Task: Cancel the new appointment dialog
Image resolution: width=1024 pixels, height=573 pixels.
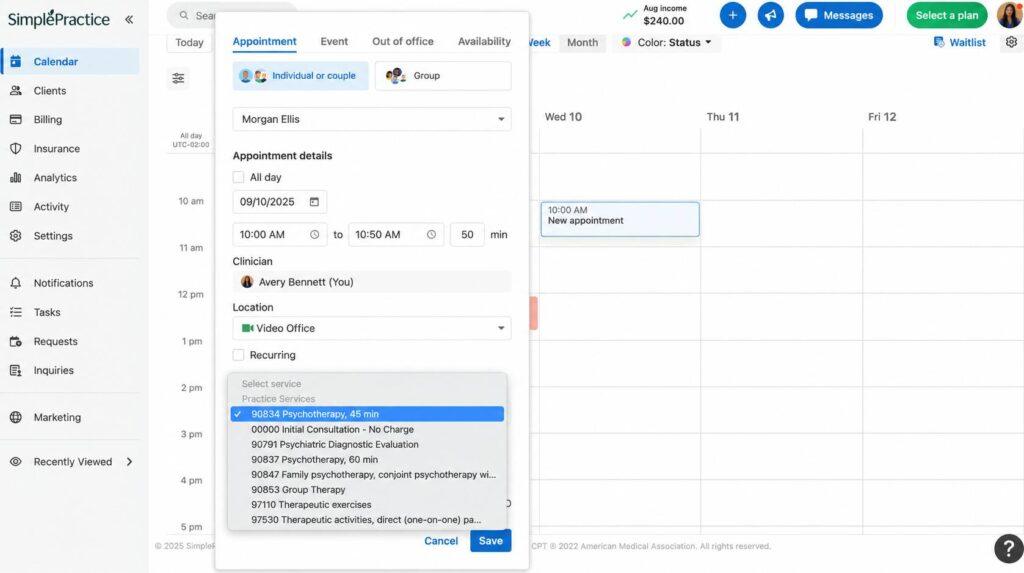Action: pyautogui.click(x=441, y=541)
